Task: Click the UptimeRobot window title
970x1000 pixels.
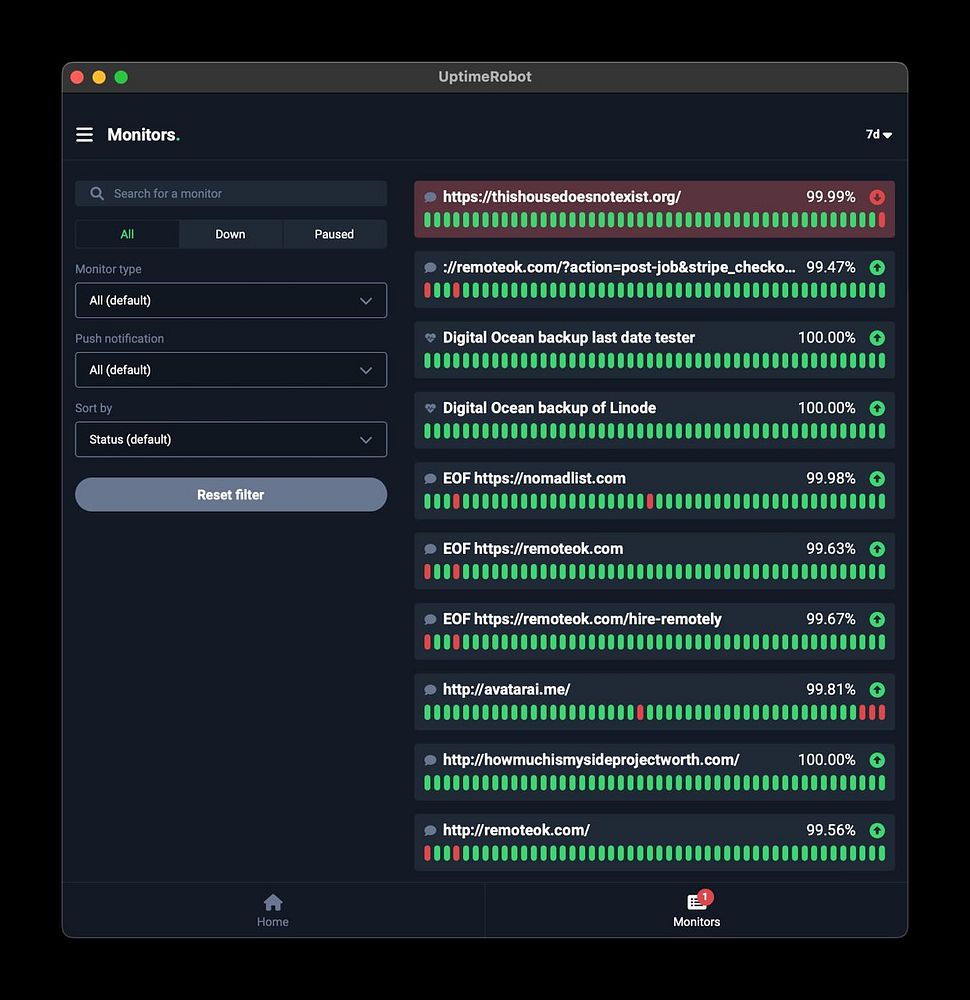Action: click(x=485, y=77)
